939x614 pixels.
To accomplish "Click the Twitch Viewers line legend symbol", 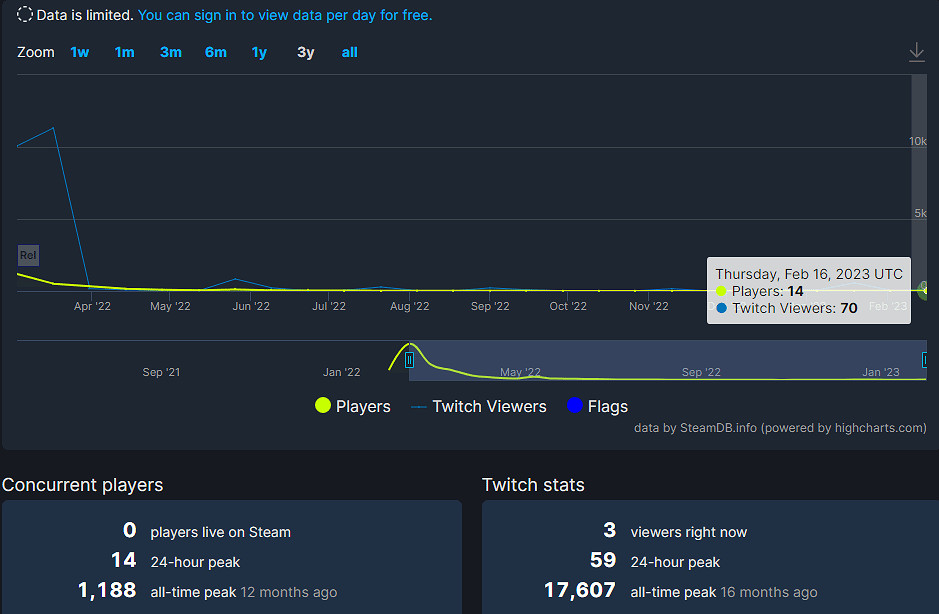I will click(x=418, y=406).
